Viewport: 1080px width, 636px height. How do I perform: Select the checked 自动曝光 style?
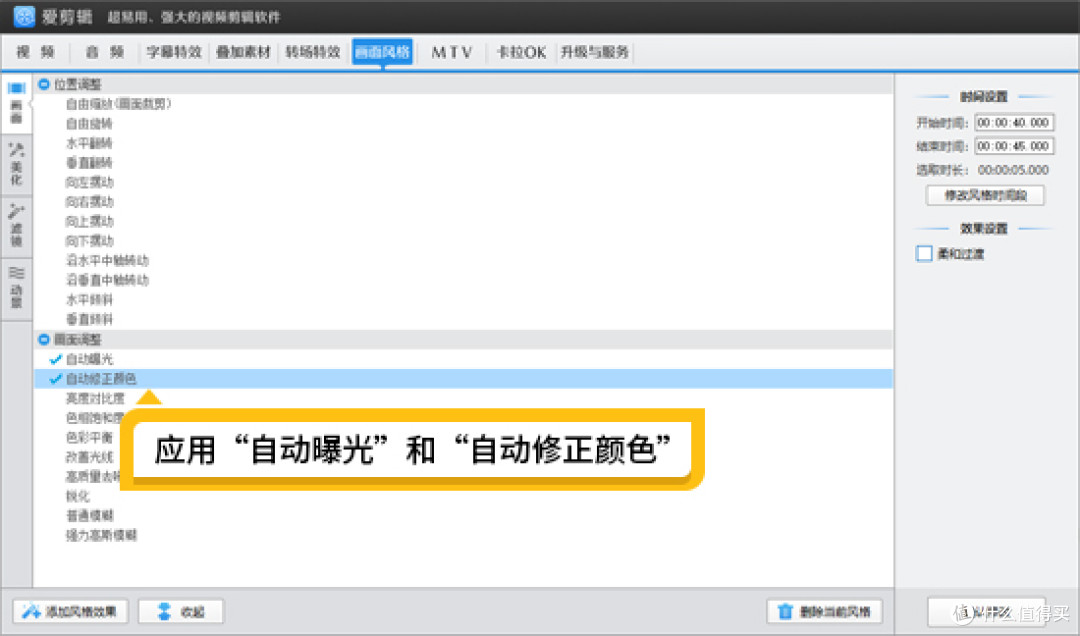point(90,359)
